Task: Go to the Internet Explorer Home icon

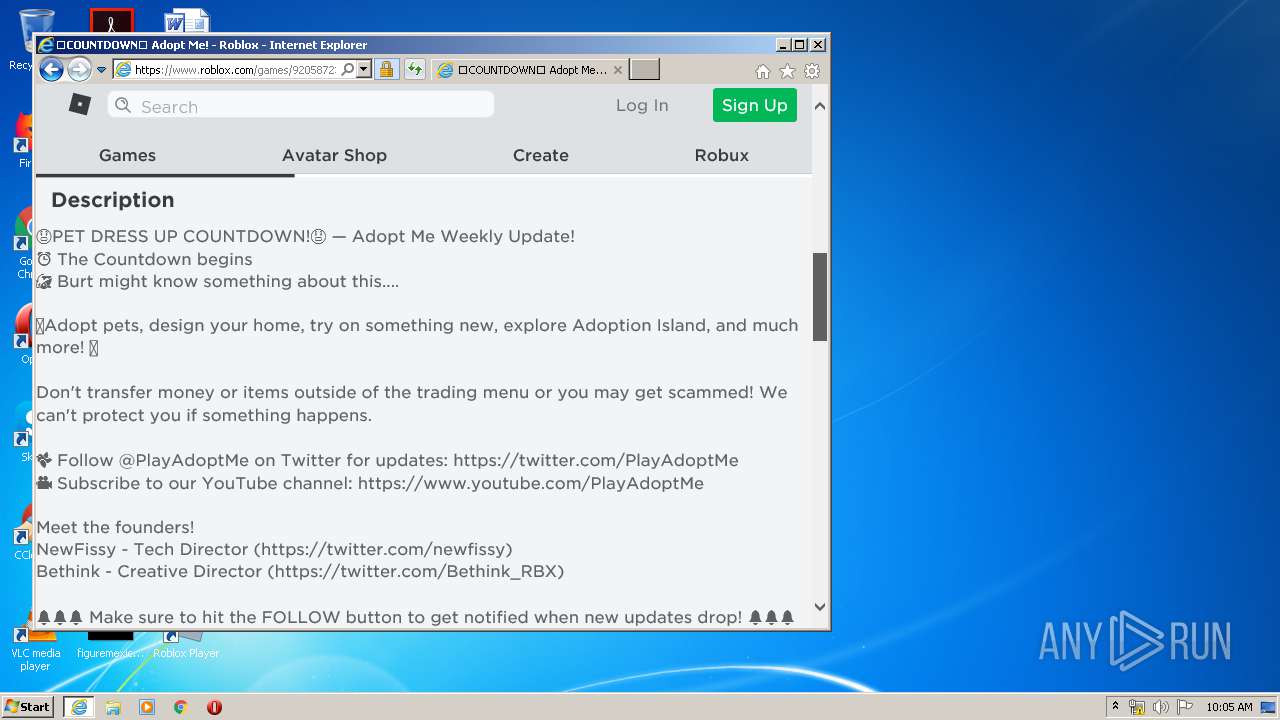Action: click(763, 71)
